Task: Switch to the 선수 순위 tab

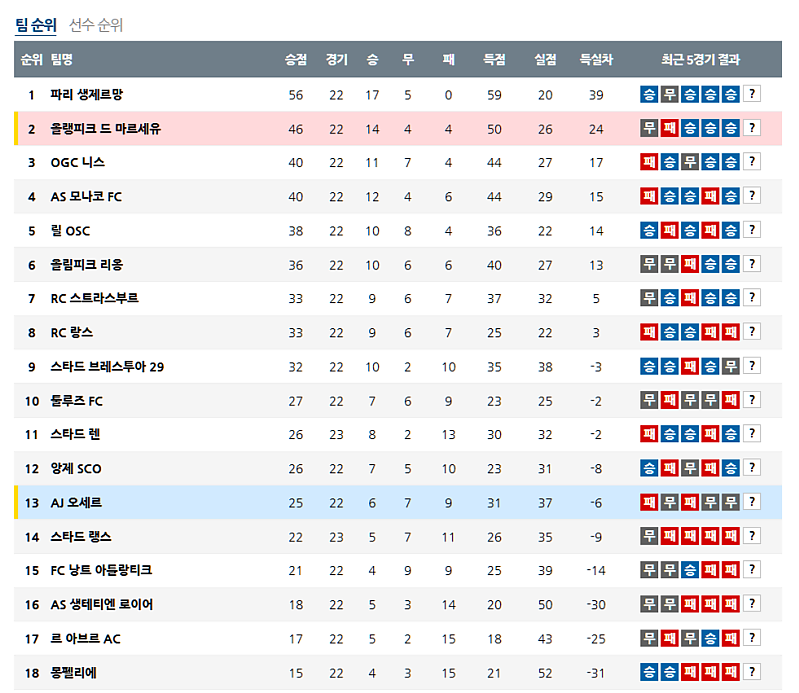Action: (96, 25)
